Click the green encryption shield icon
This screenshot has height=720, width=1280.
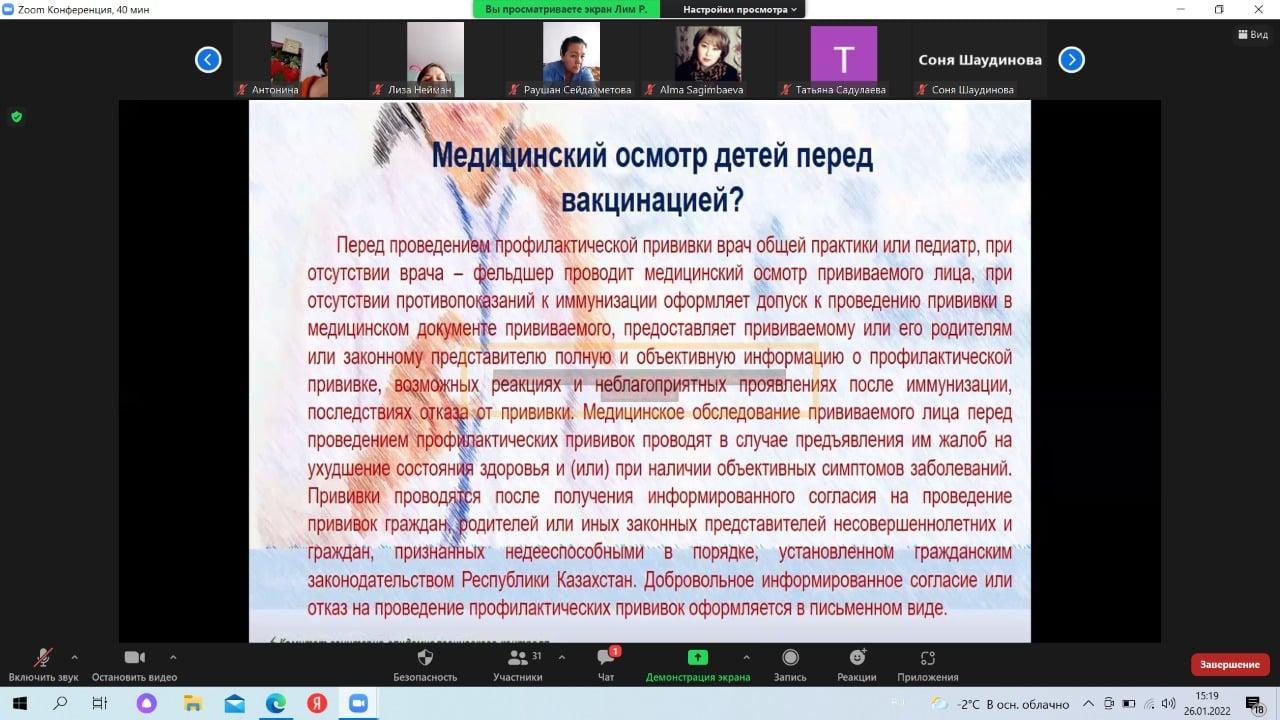16,117
